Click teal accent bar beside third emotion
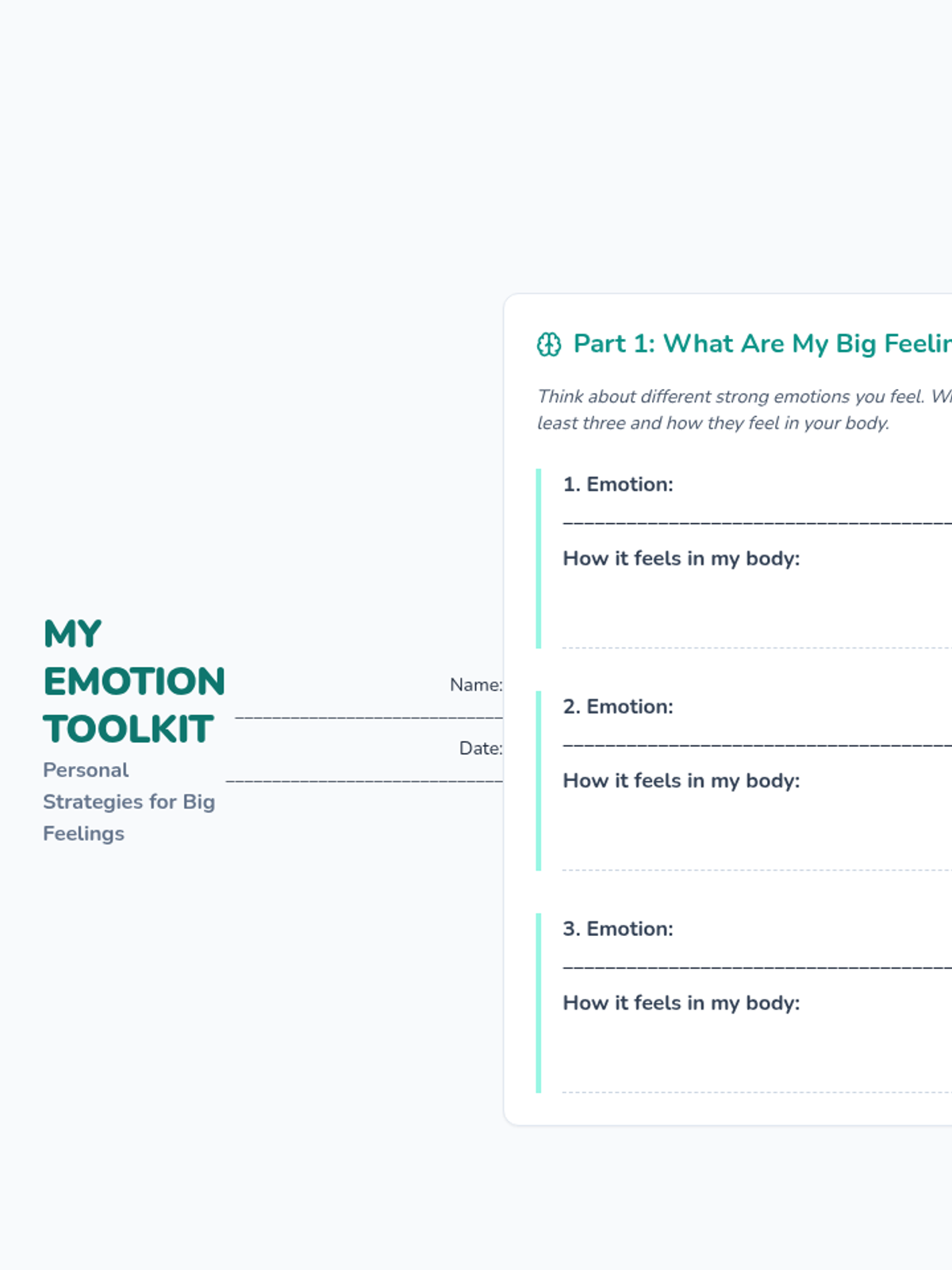Image resolution: width=952 pixels, height=1270 pixels. (539, 1003)
